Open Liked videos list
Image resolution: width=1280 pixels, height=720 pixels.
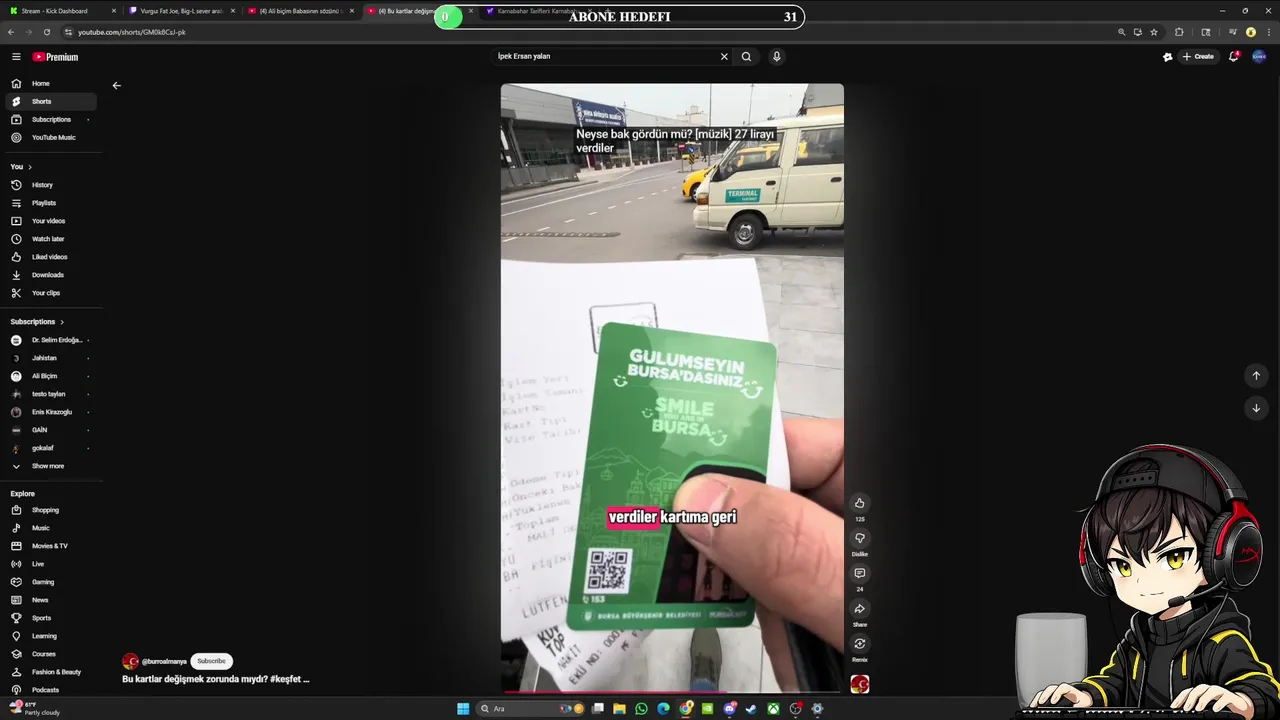coord(50,257)
